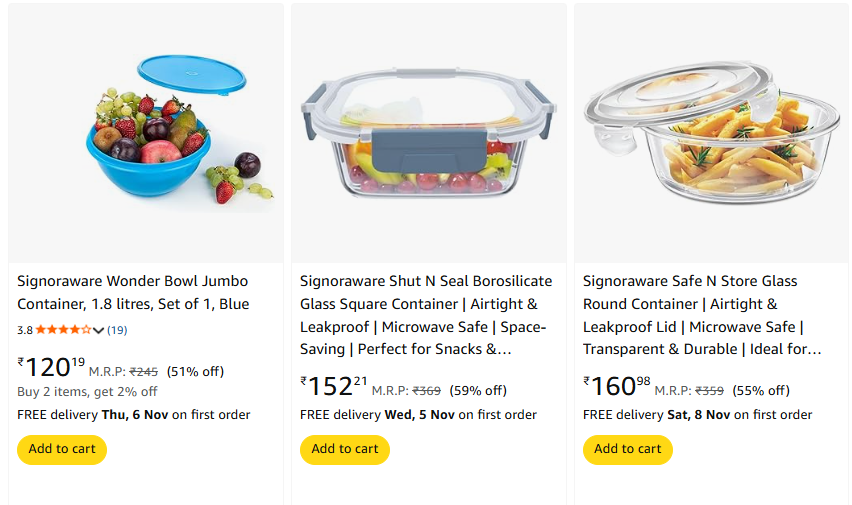Add Safe N Store container to cart
The height and width of the screenshot is (505, 852).
tap(628, 449)
